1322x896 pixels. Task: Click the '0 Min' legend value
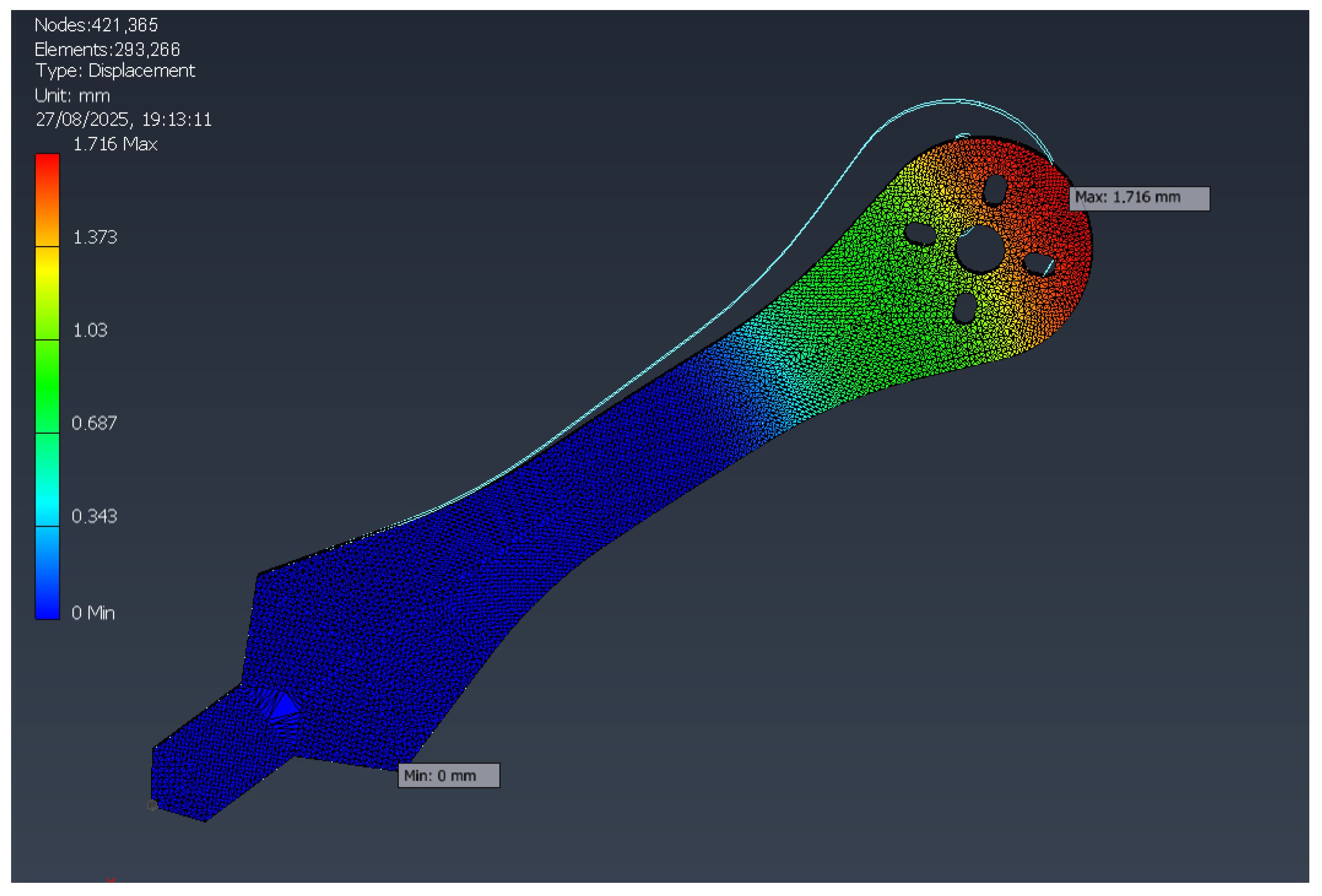point(92,613)
